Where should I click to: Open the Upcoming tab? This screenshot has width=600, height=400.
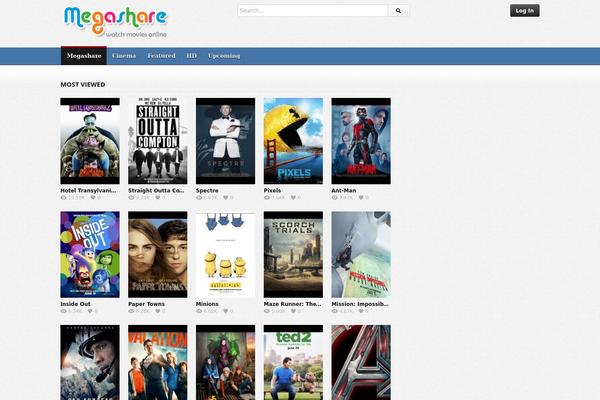[224, 56]
